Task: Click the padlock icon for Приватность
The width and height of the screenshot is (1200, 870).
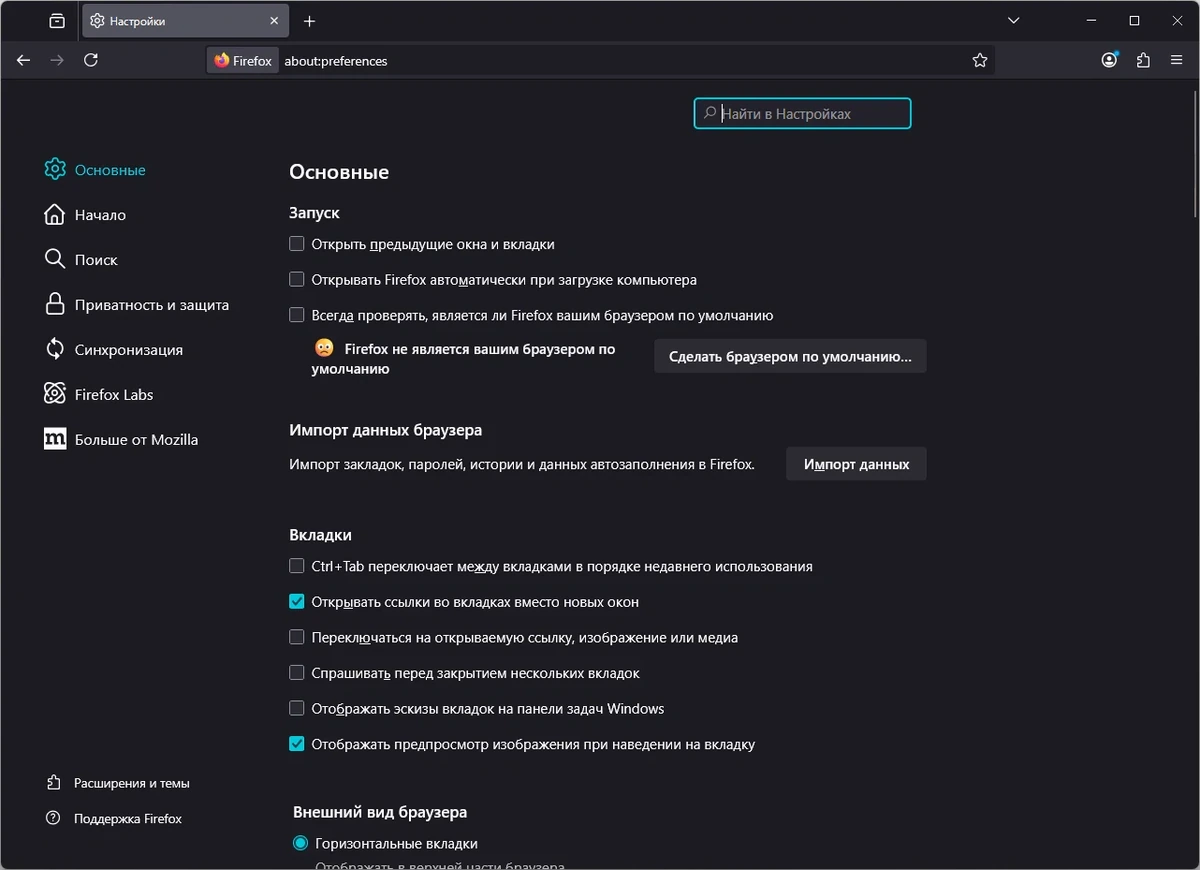Action: pyautogui.click(x=55, y=304)
